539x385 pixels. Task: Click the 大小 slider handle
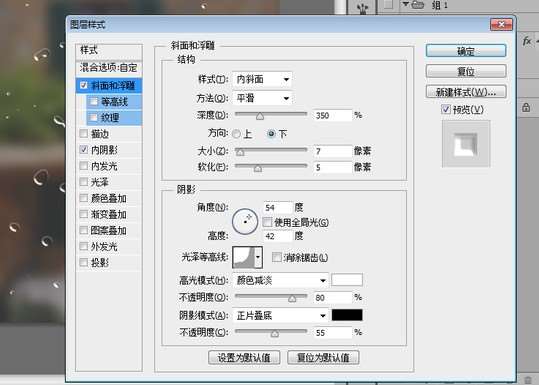click(240, 152)
